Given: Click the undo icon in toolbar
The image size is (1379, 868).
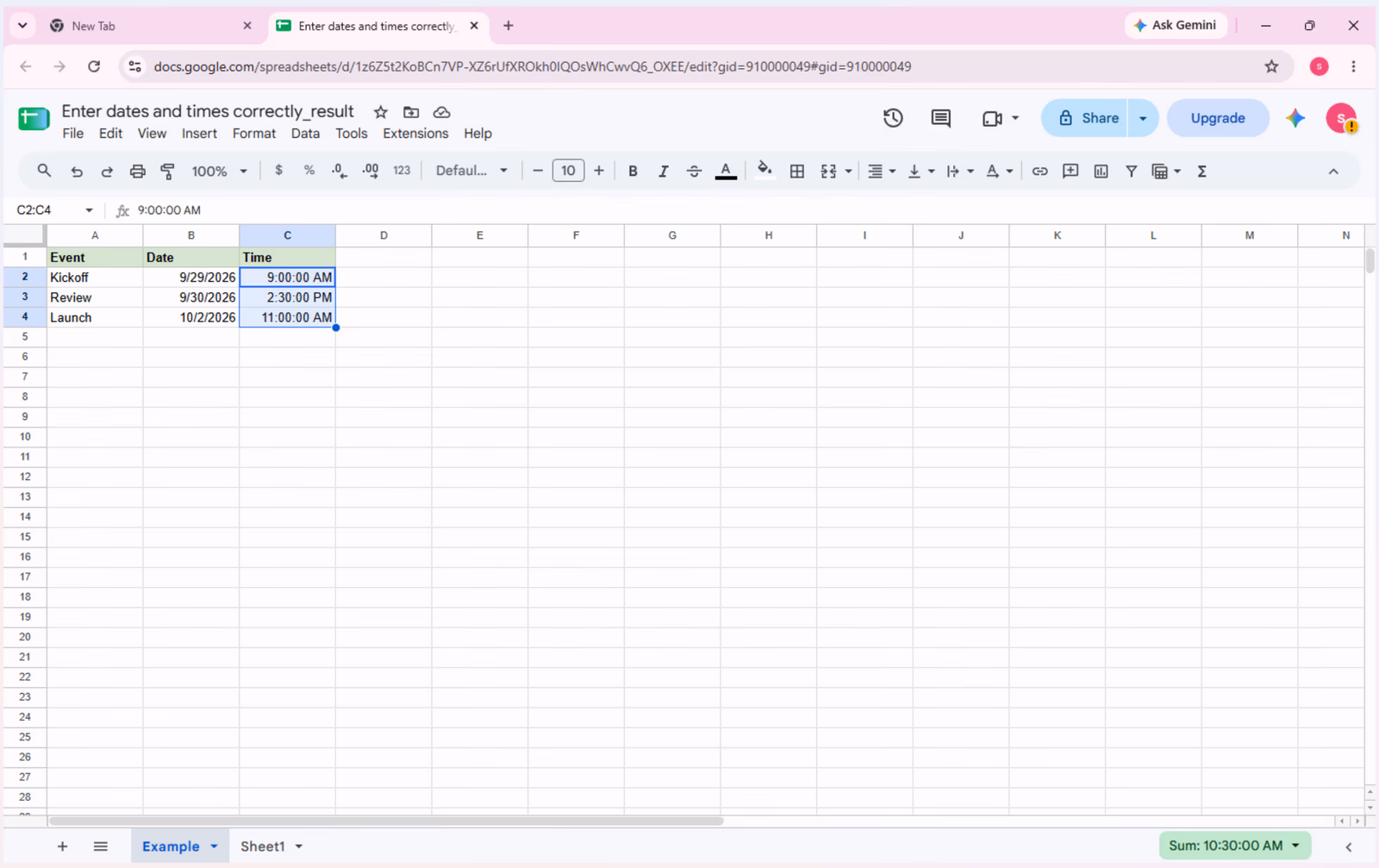Looking at the screenshot, I should [x=77, y=172].
